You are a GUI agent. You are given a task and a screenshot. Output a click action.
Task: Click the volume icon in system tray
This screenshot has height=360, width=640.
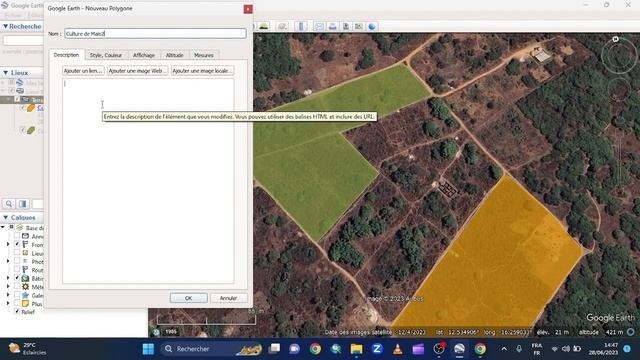[x=566, y=349]
